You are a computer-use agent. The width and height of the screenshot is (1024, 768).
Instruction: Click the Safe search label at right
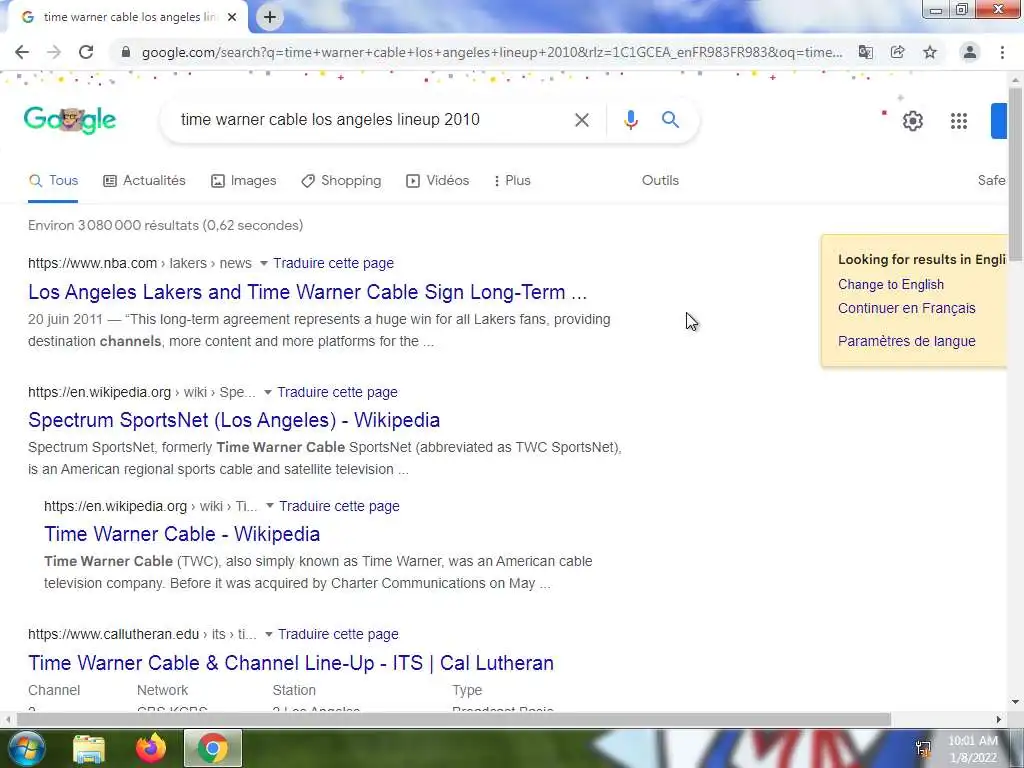(x=991, y=181)
